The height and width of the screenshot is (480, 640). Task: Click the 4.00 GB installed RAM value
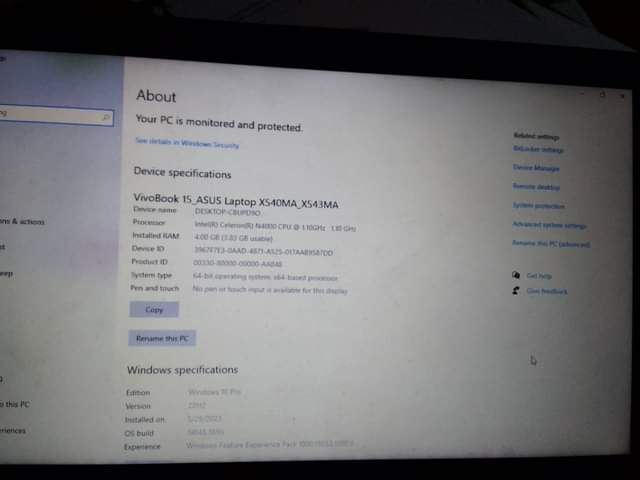pos(233,238)
